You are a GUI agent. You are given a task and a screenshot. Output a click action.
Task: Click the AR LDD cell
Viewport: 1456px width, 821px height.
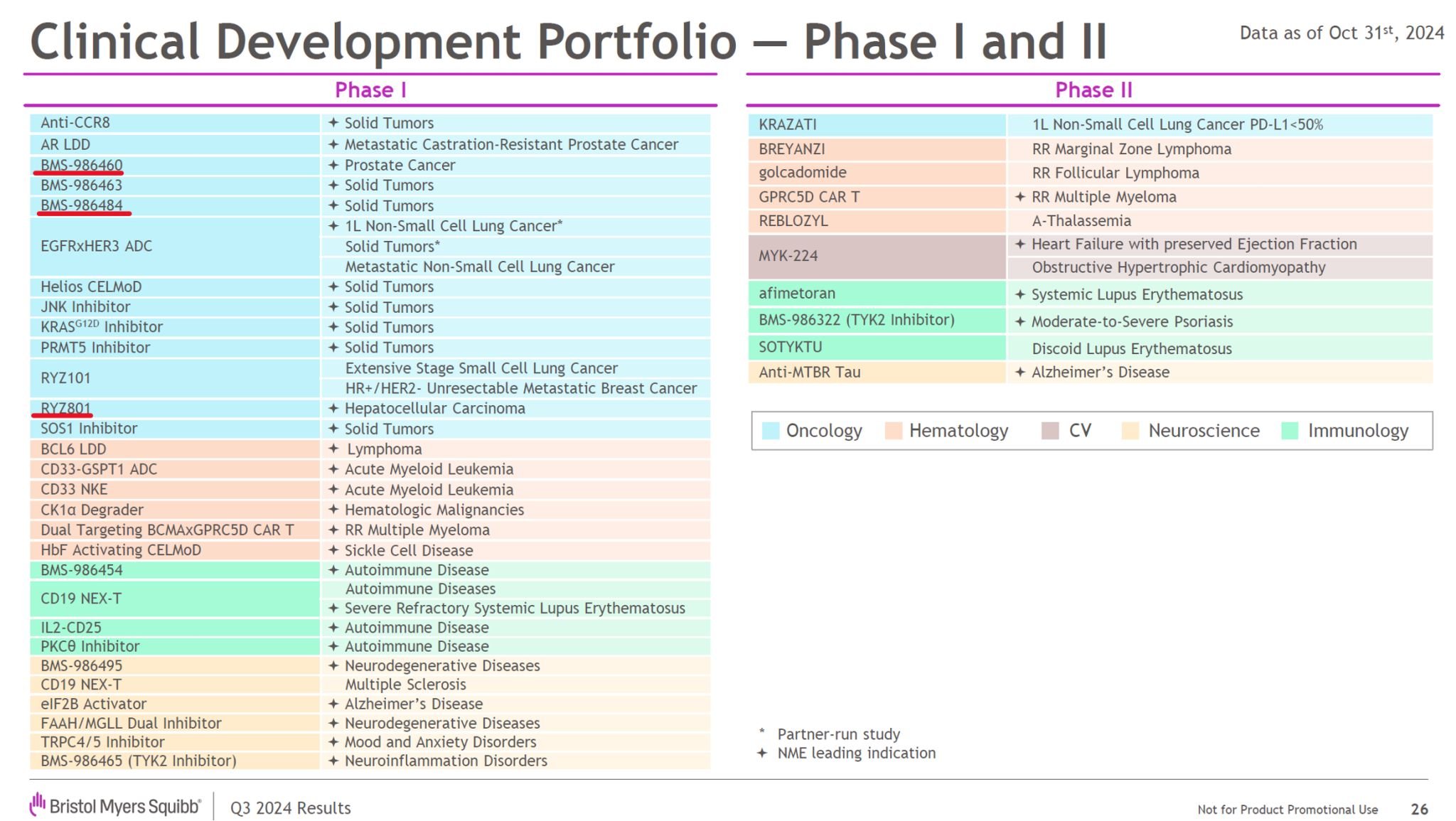(x=174, y=144)
